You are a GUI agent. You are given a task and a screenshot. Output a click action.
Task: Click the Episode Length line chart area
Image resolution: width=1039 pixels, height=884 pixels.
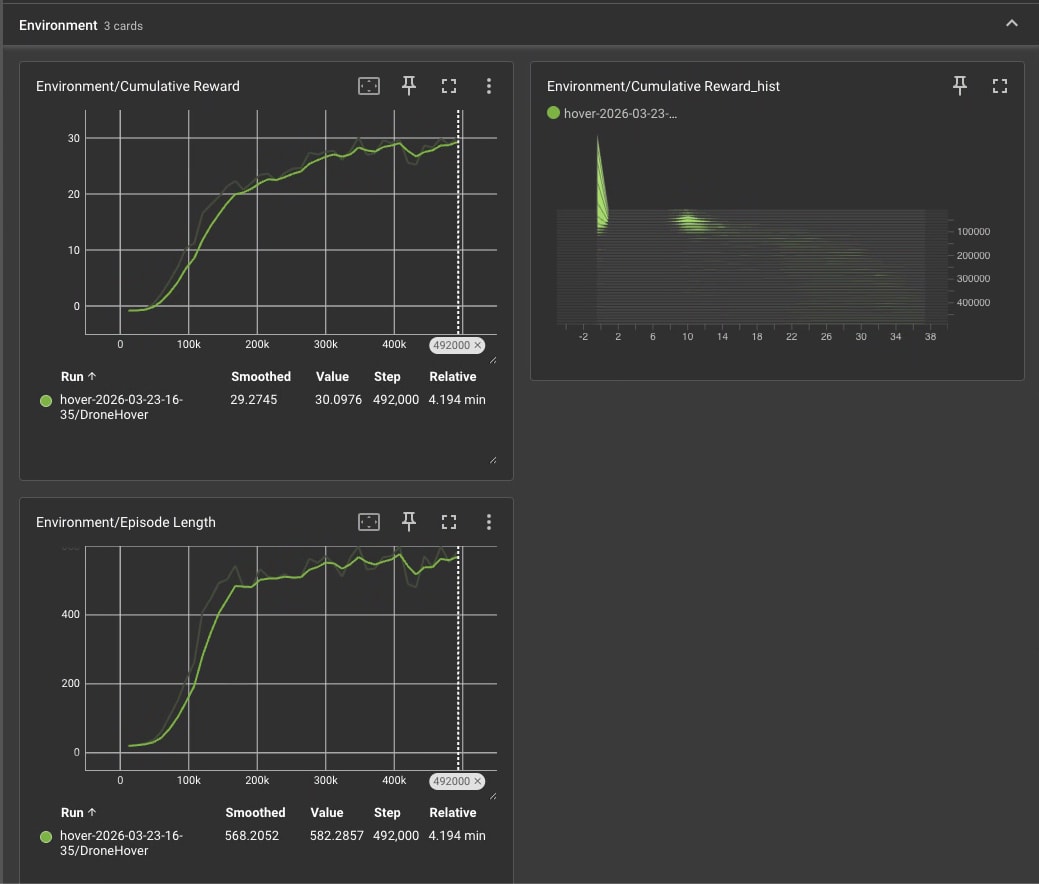click(291, 658)
